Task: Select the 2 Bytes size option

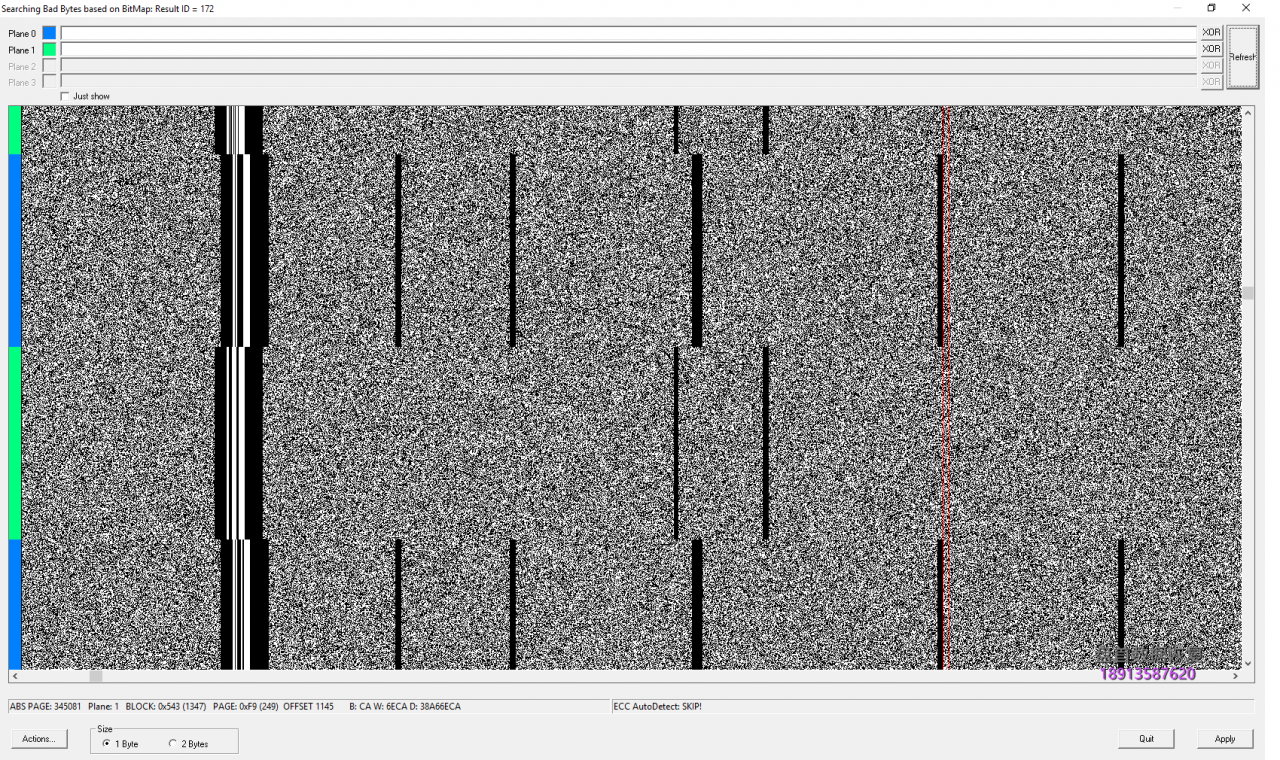Action: coord(173,744)
